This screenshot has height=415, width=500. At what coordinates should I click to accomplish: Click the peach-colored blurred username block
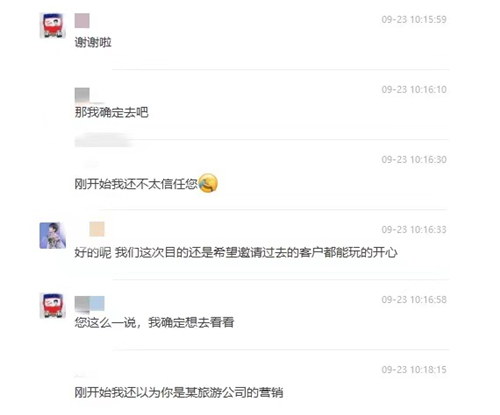point(97,229)
